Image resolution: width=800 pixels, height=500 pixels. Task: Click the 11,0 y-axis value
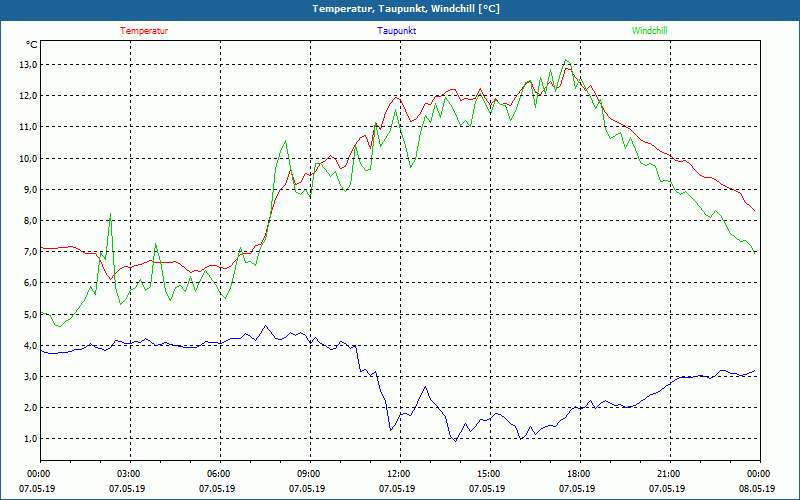29,127
